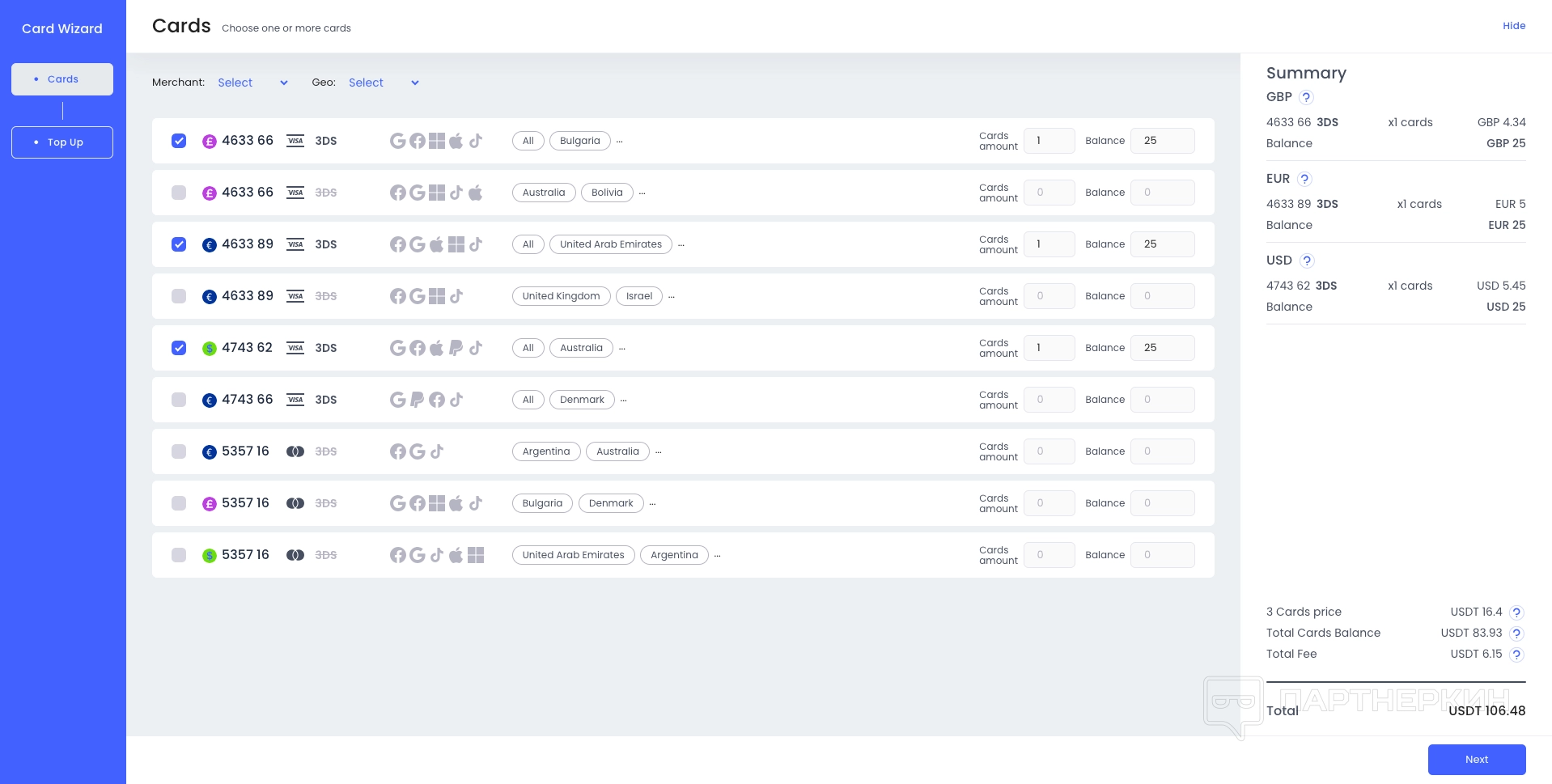This screenshot has height=784, width=1552.
Task: Click the PayPal icon in the 4743 62 row
Action: pyautogui.click(x=456, y=348)
